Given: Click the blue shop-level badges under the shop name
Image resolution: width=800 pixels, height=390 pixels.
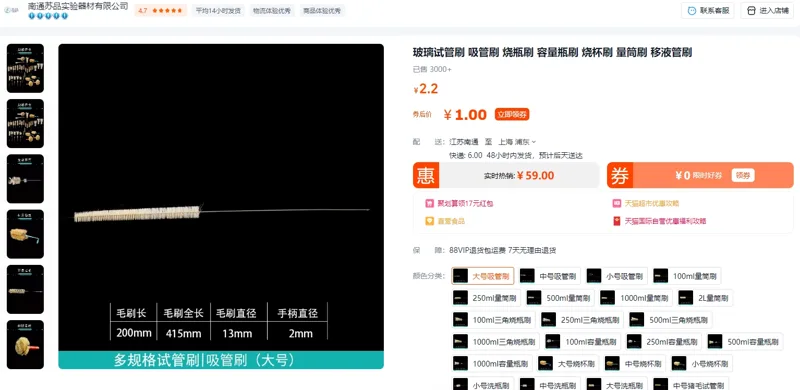Looking at the screenshot, I should tap(48, 16).
